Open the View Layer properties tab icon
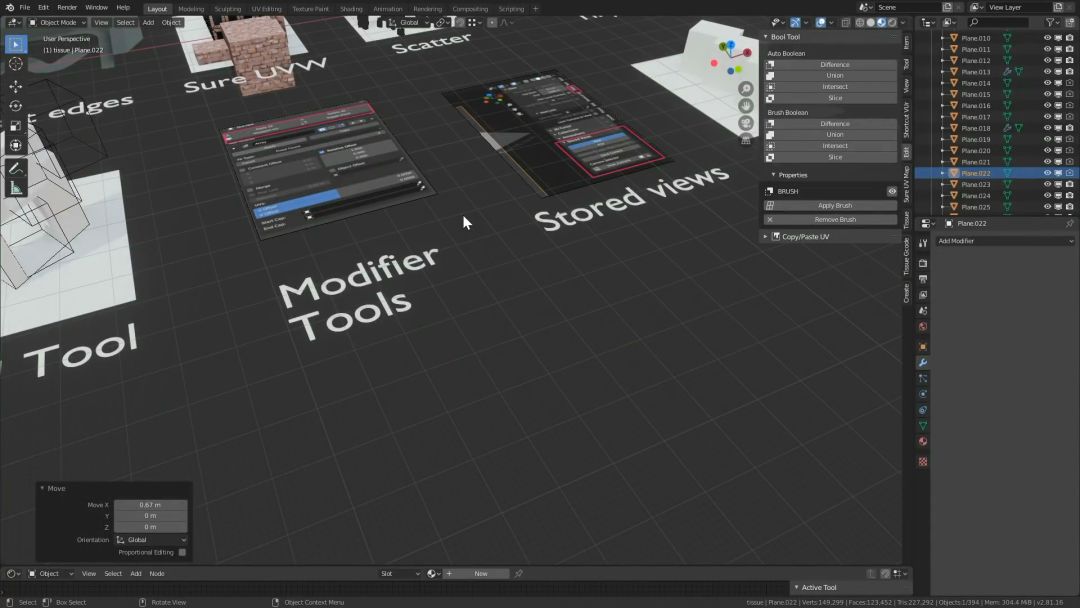1080x608 pixels. pos(923,295)
